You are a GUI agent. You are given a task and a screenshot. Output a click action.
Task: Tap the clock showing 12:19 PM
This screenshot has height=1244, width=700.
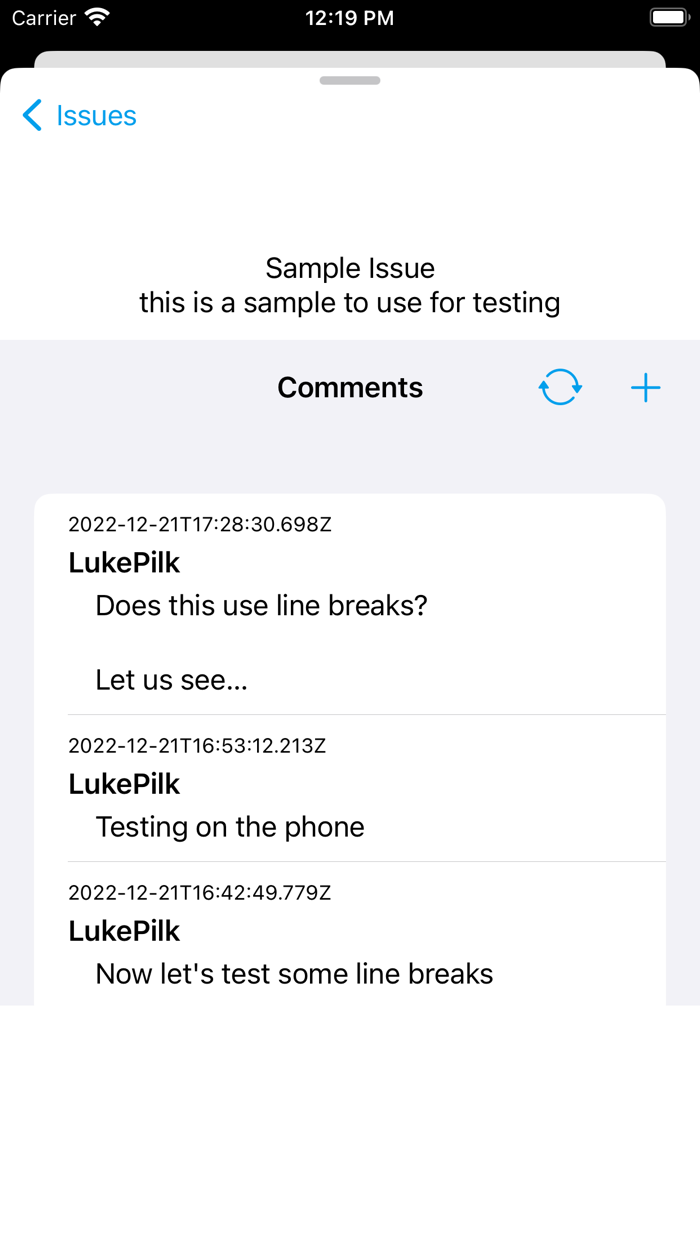click(x=350, y=17)
